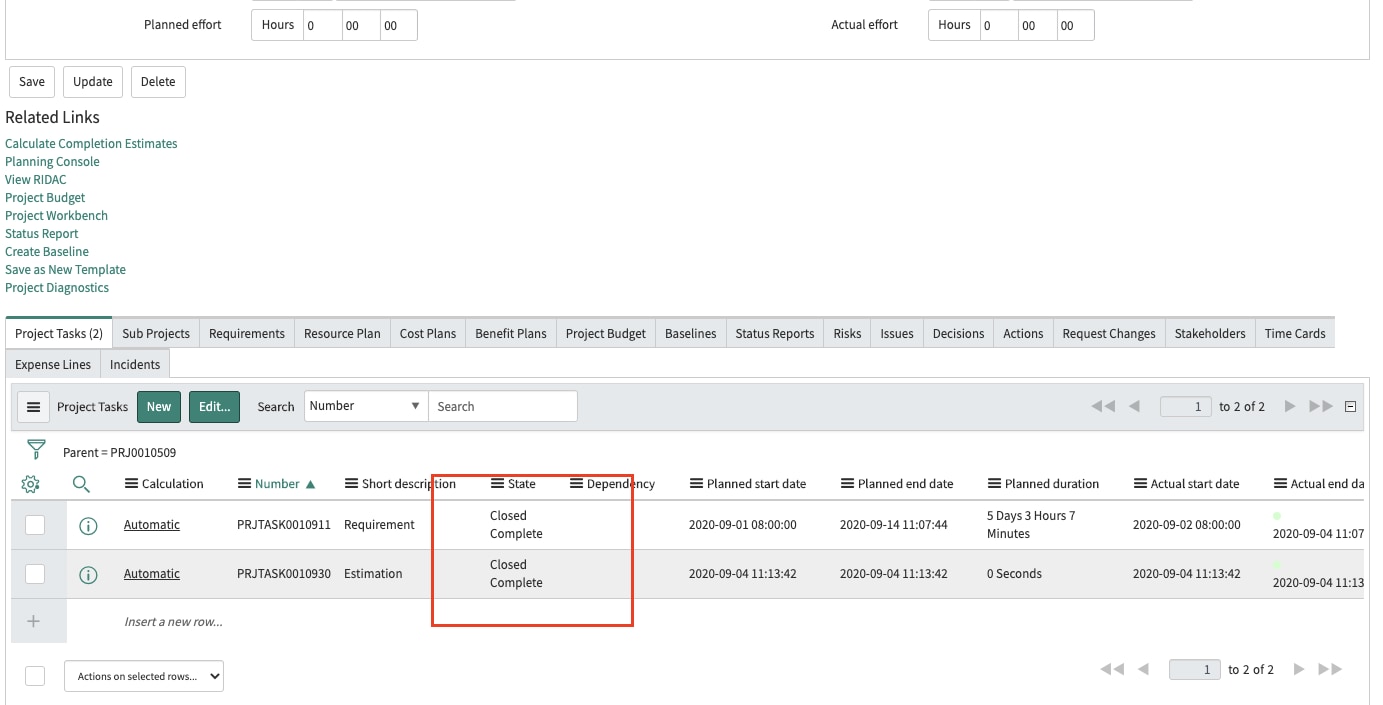Switch to the Risks tab
The width and height of the screenshot is (1383, 705).
click(847, 334)
